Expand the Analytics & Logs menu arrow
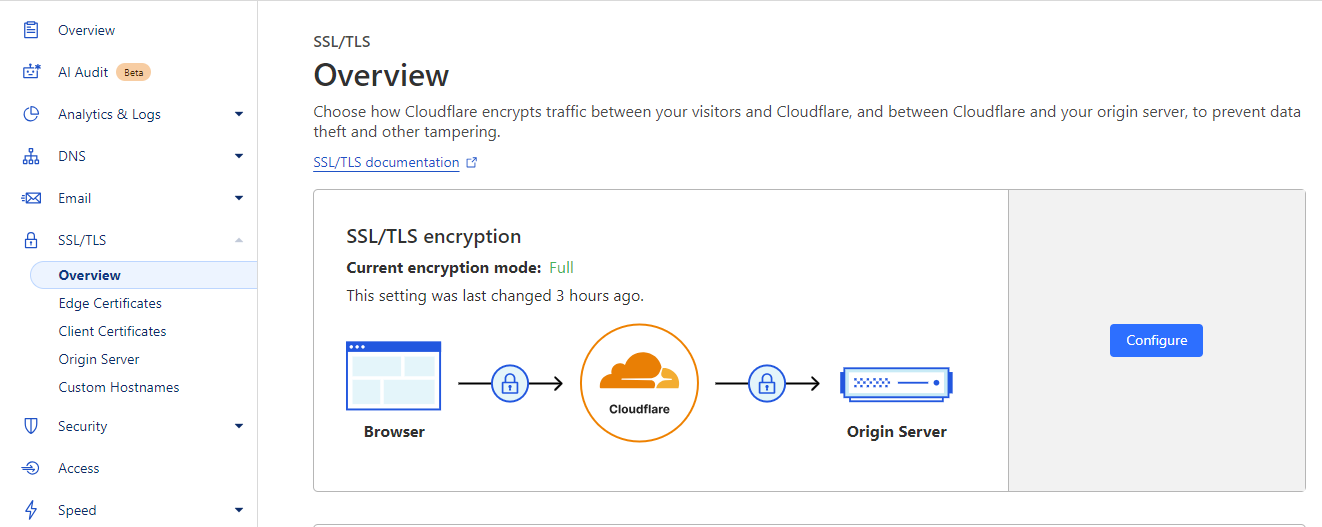 pos(239,114)
